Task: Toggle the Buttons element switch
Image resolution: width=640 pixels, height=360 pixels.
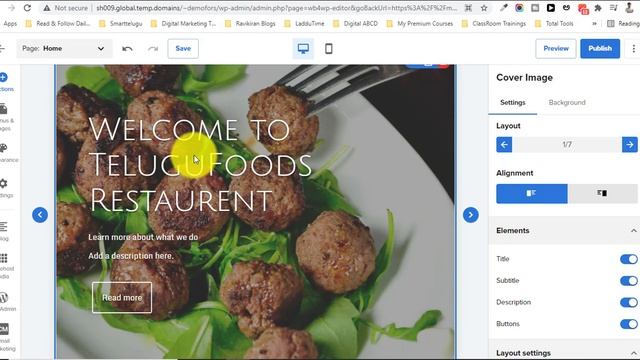Action: [629, 324]
